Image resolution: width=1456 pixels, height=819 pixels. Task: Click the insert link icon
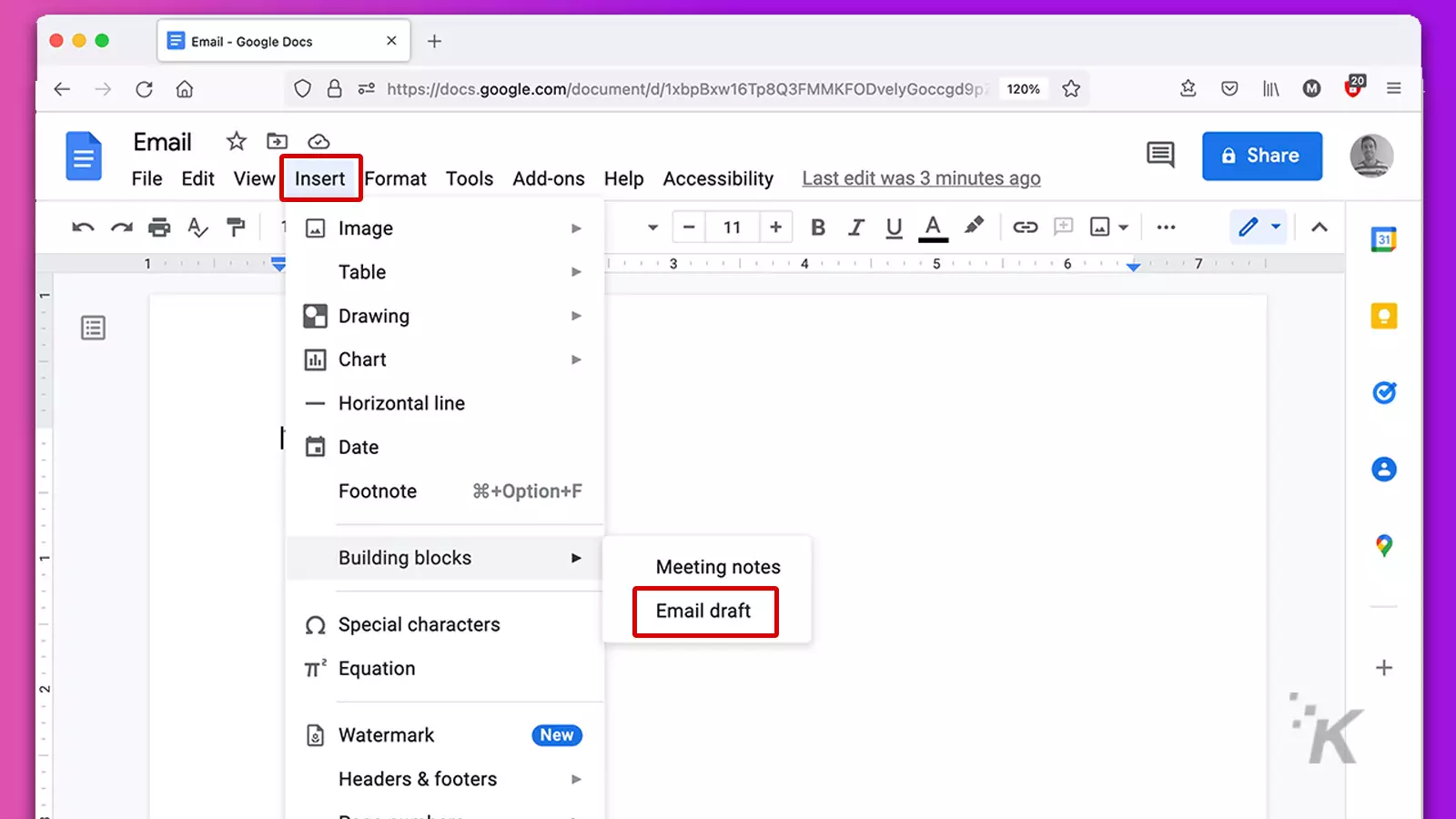pyautogui.click(x=1025, y=227)
